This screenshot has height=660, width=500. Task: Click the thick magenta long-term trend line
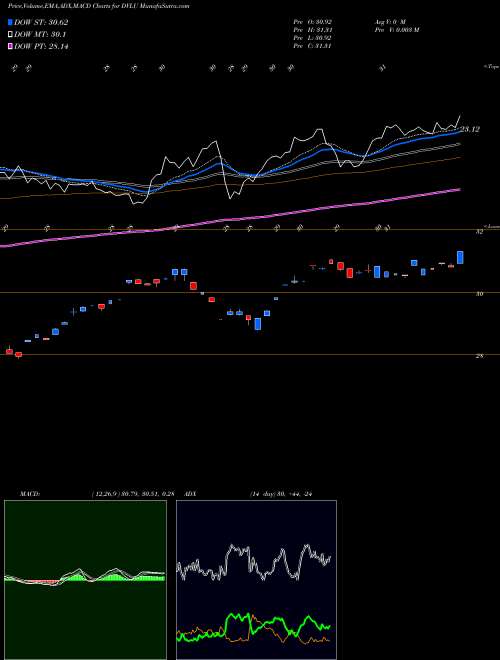click(x=230, y=219)
